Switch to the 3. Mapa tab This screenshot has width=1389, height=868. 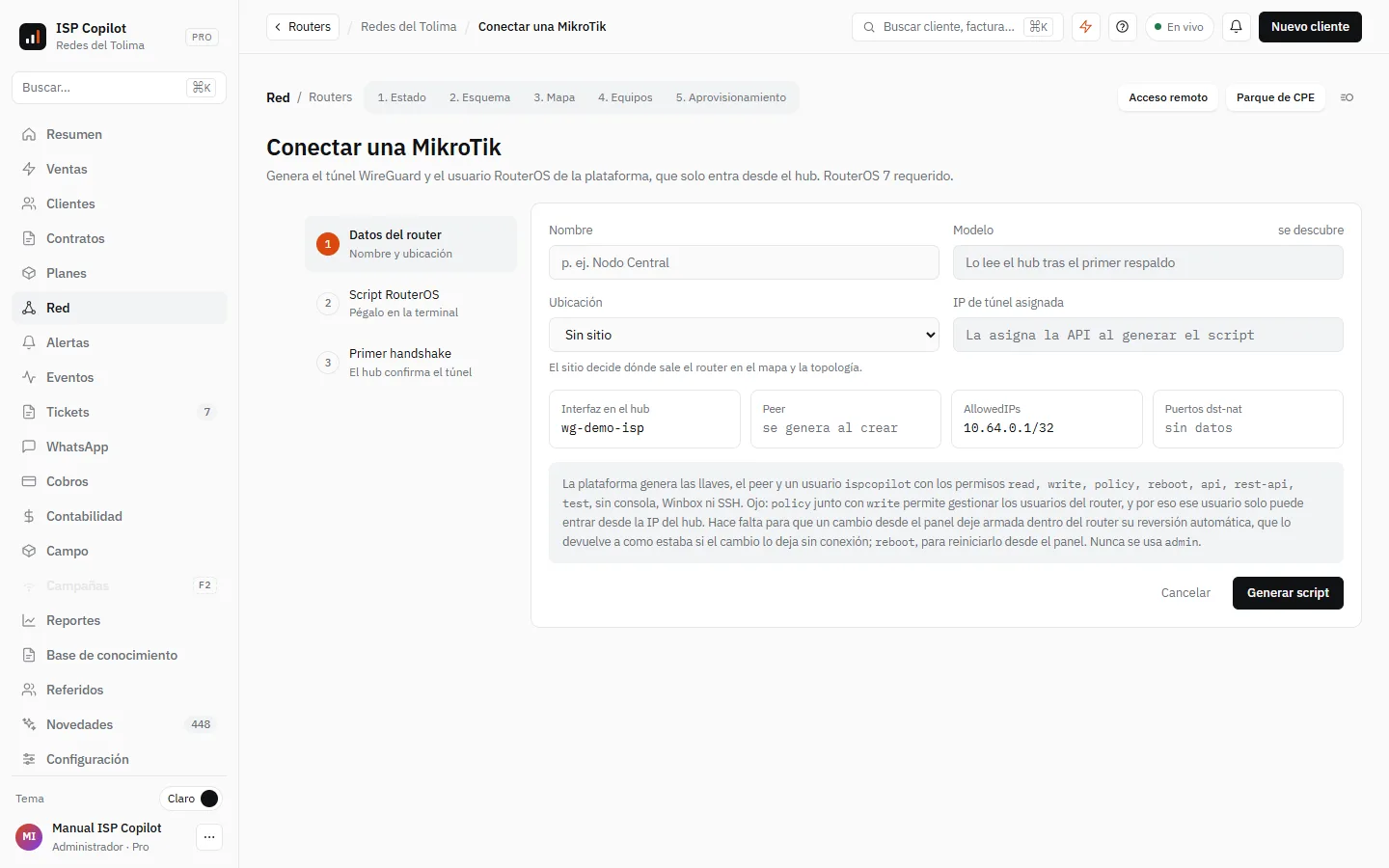pos(555,97)
